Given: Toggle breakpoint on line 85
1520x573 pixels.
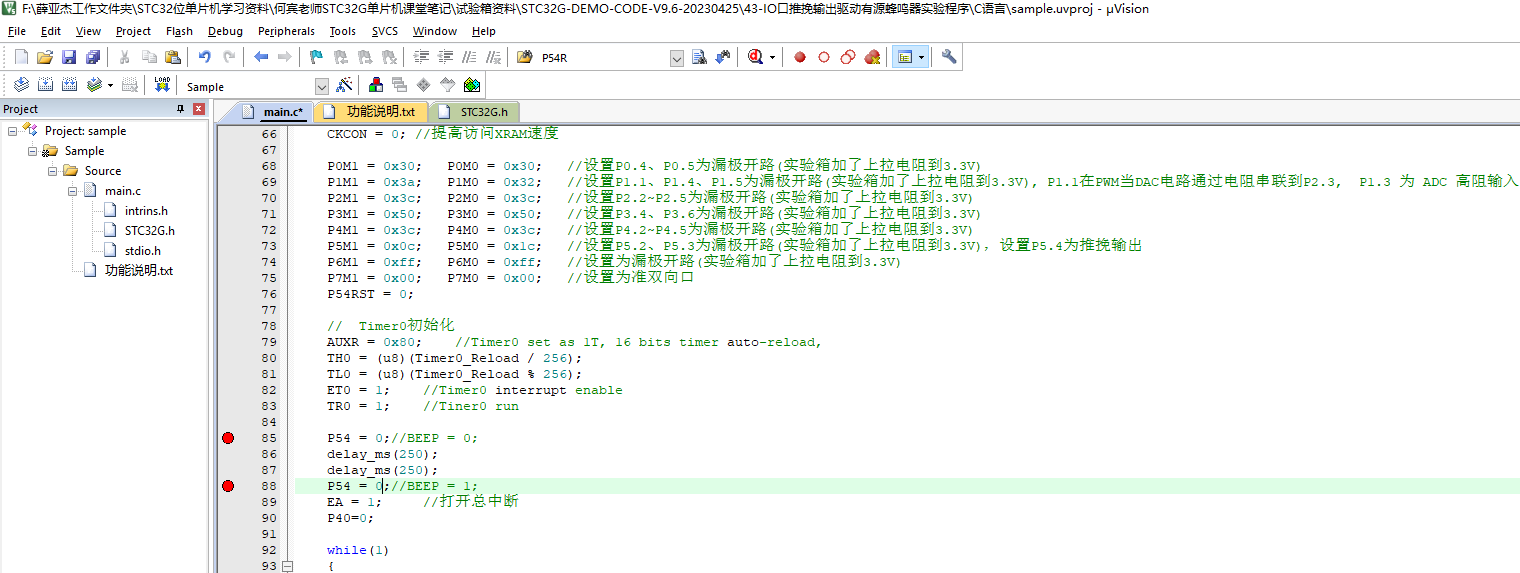Looking at the screenshot, I should point(228,438).
